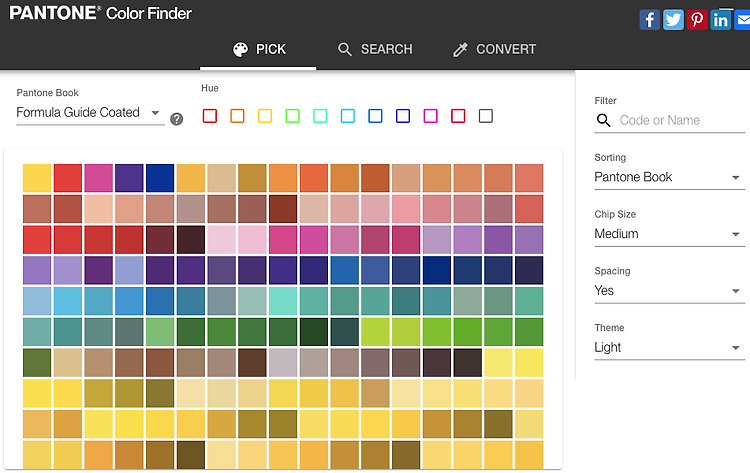Share via the Twitter icon

click(673, 20)
